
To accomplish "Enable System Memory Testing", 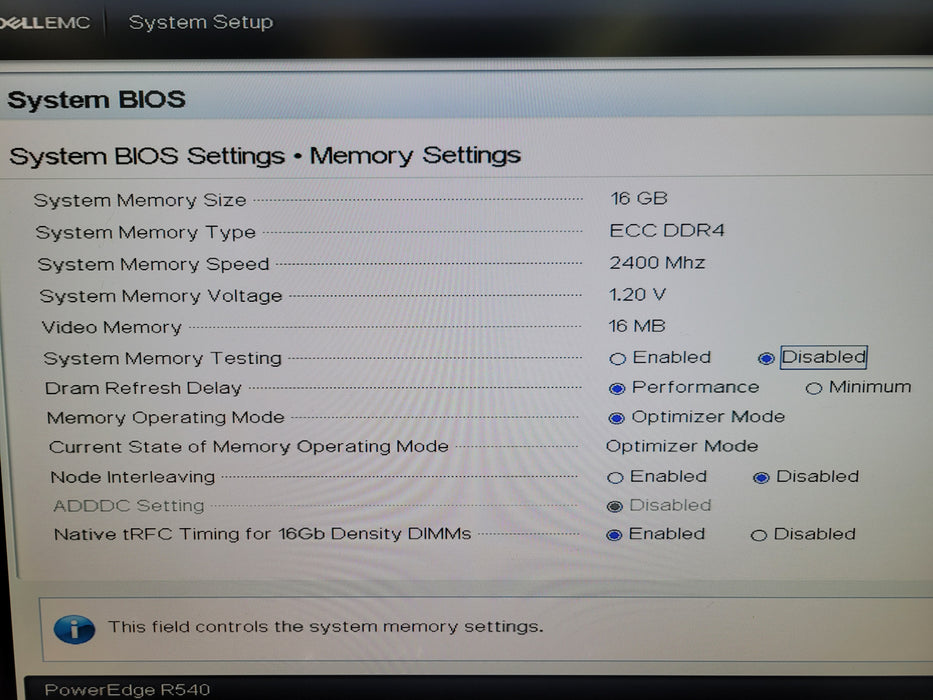I will [660, 358].
